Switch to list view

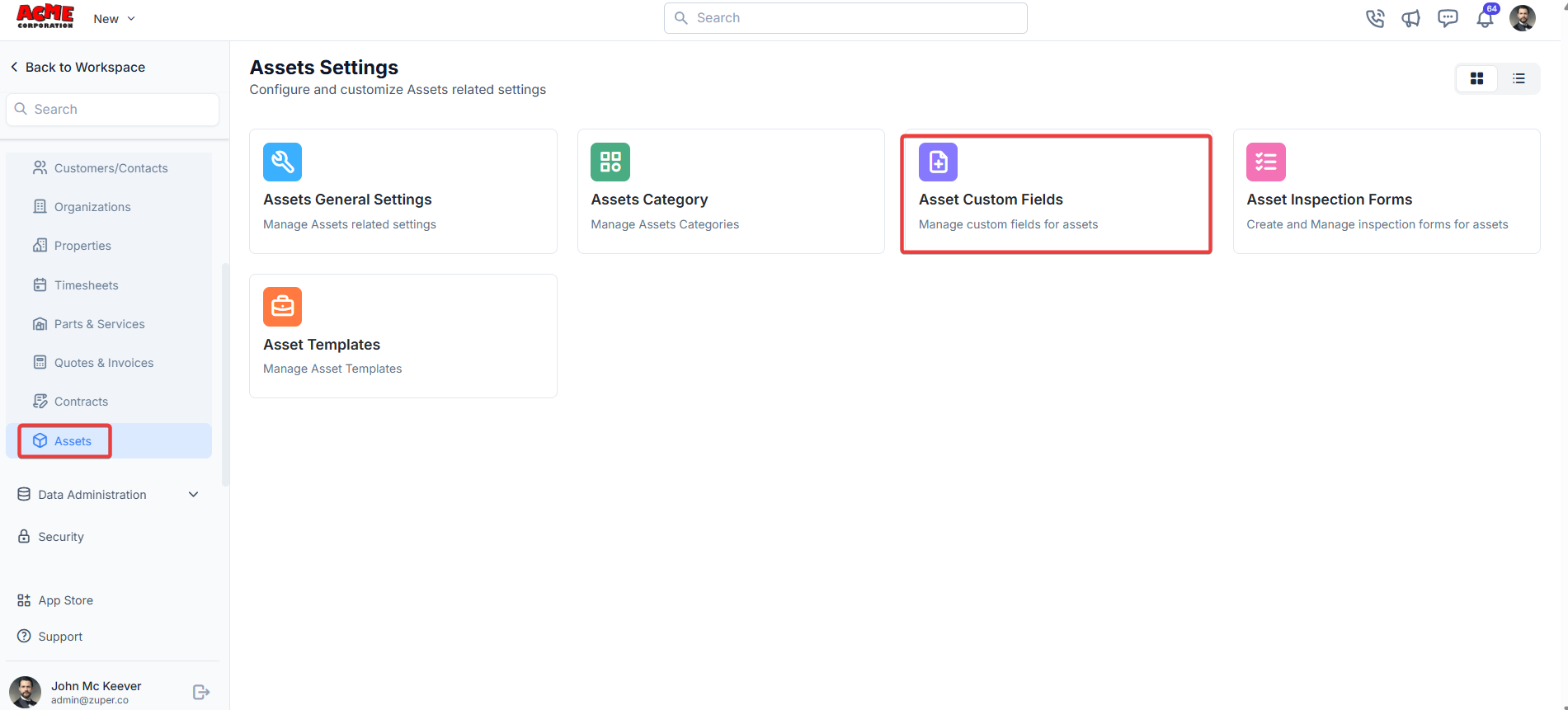click(x=1519, y=78)
